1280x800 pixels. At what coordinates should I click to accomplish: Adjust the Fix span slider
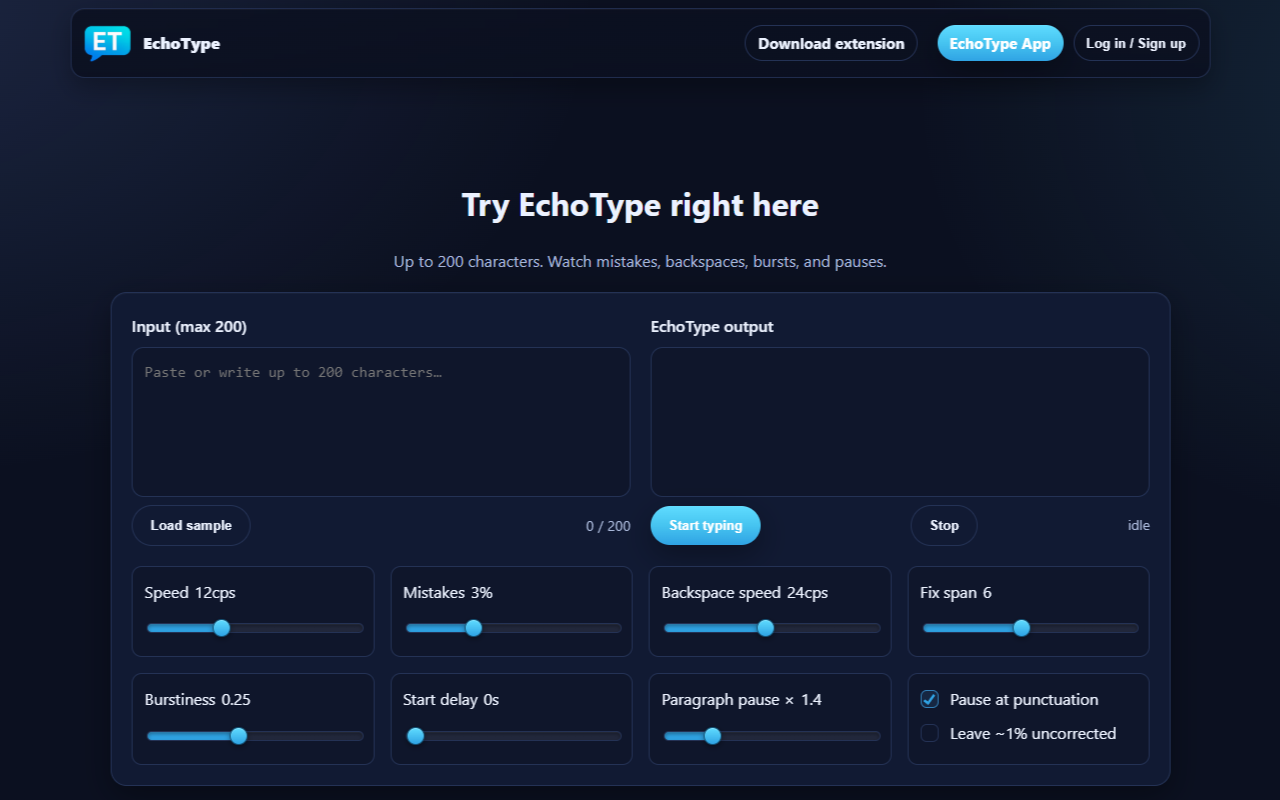[x=1030, y=628]
